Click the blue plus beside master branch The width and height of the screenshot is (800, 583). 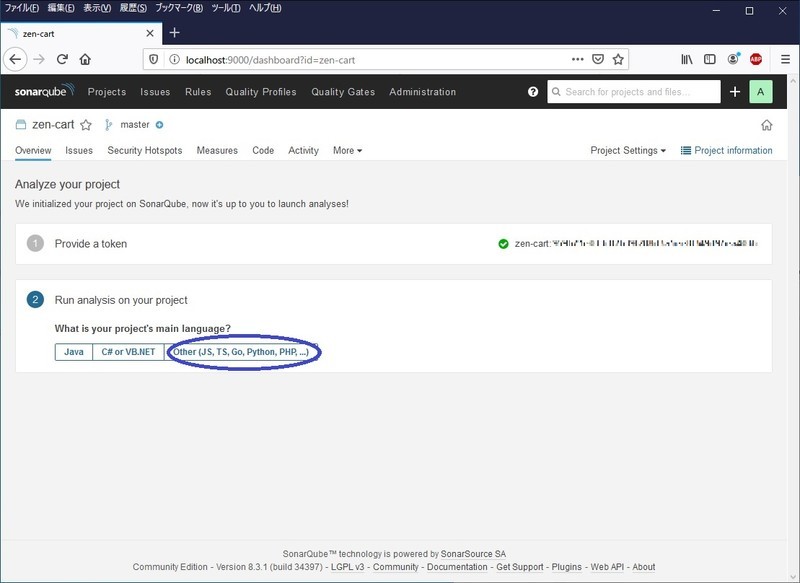pos(160,125)
